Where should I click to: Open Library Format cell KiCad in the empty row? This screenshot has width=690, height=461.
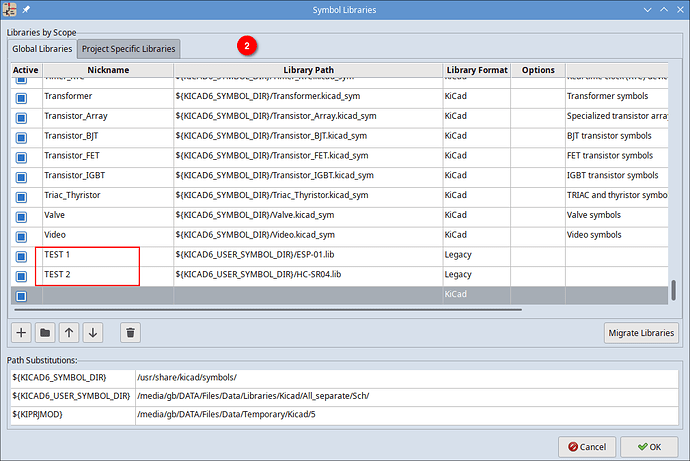click(x=477, y=295)
